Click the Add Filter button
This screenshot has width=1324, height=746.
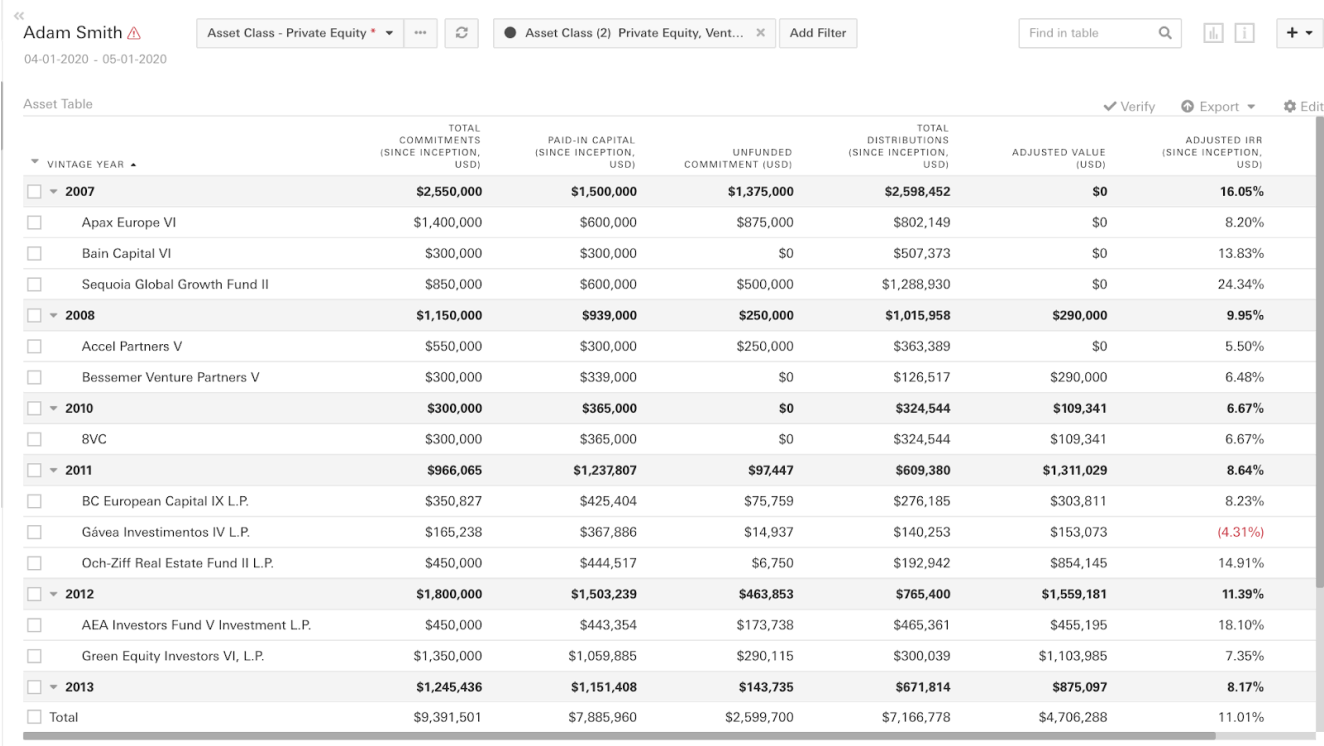817,33
